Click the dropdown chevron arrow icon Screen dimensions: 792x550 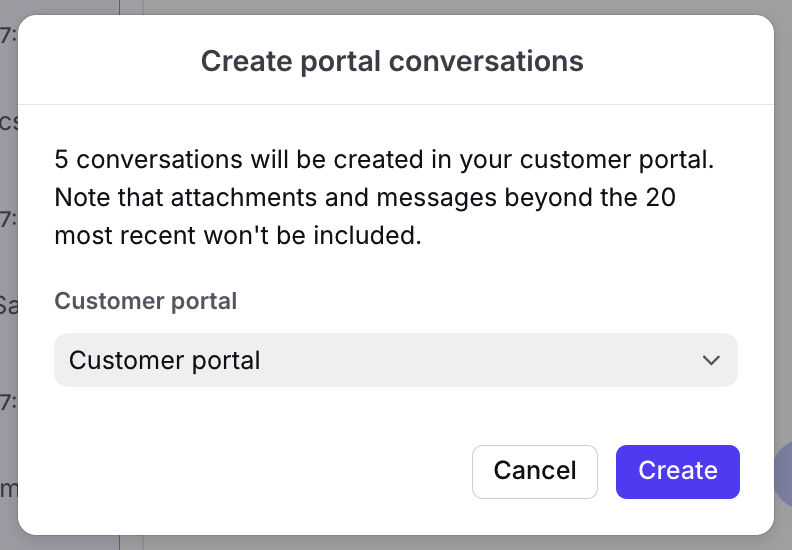(711, 360)
